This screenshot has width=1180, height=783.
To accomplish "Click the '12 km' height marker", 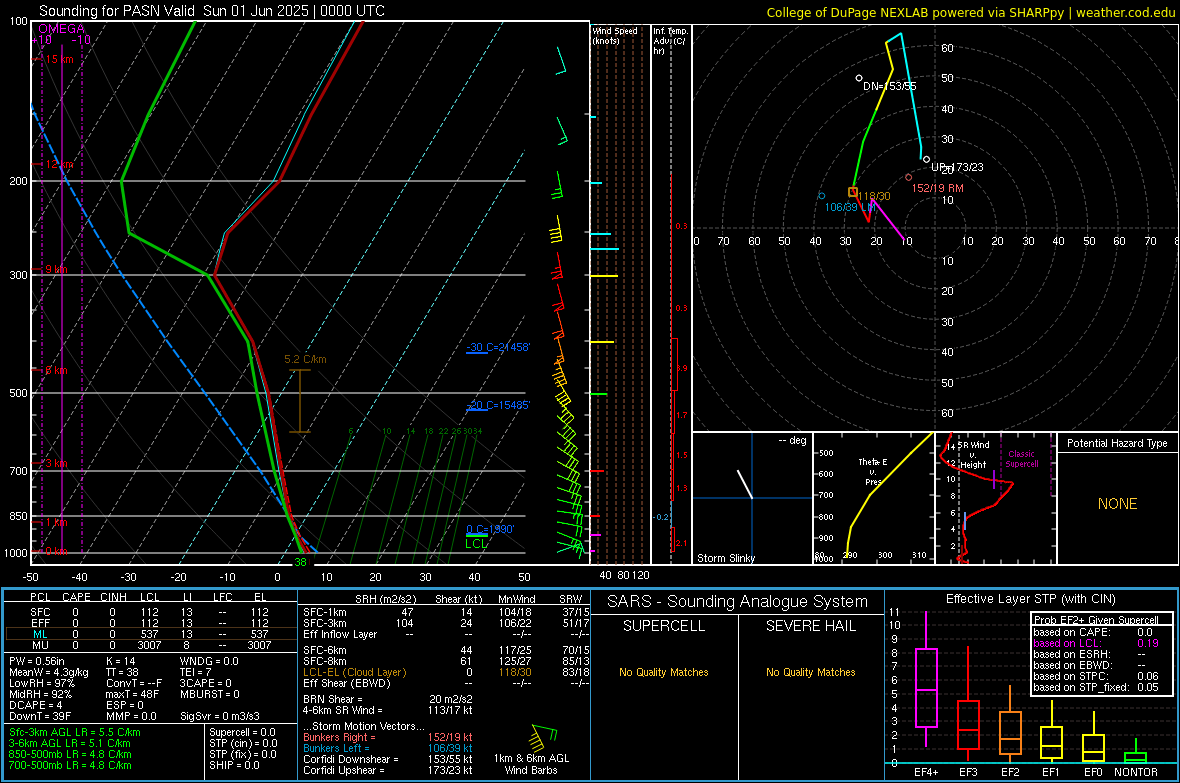I will click(59, 164).
